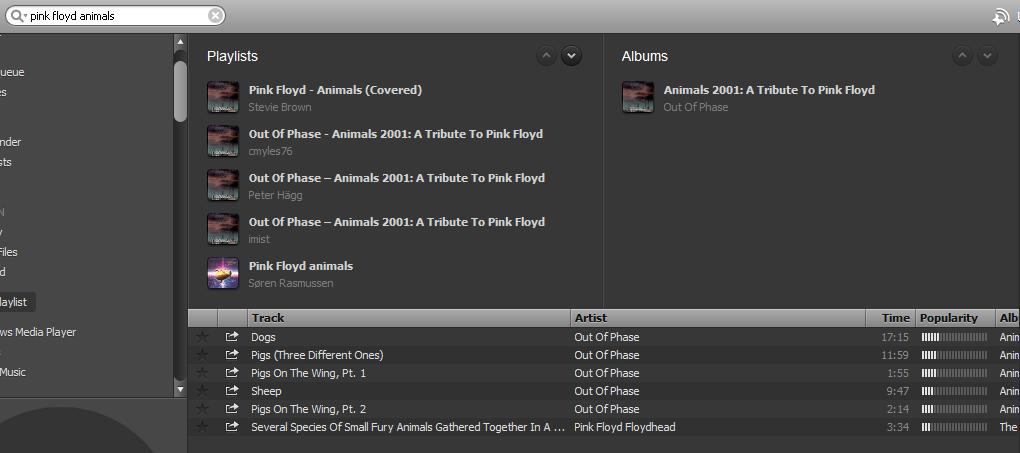Toggle star on the Several Species track
The image size is (1020, 453).
pos(203,427)
